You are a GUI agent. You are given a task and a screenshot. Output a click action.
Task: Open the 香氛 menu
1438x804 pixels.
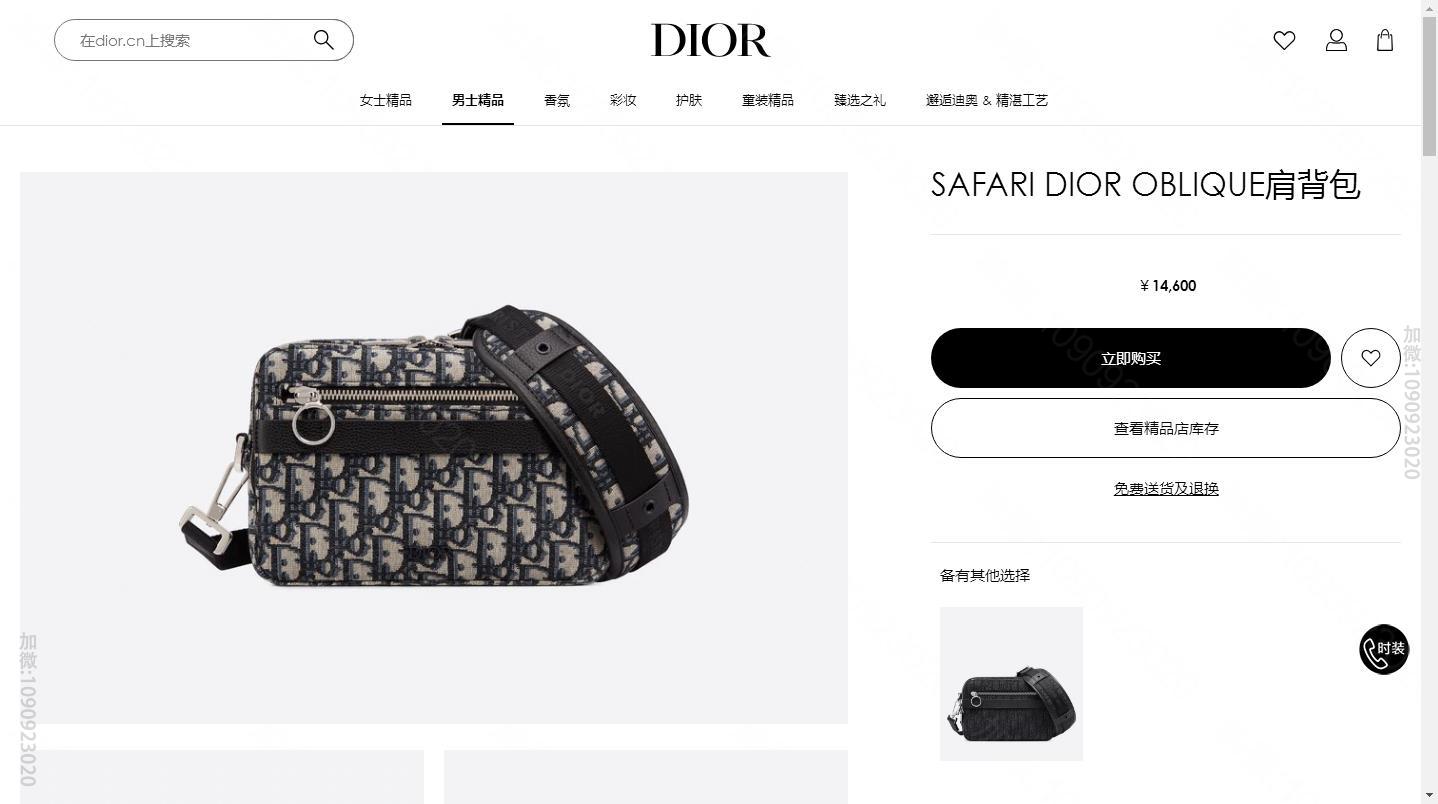[557, 100]
